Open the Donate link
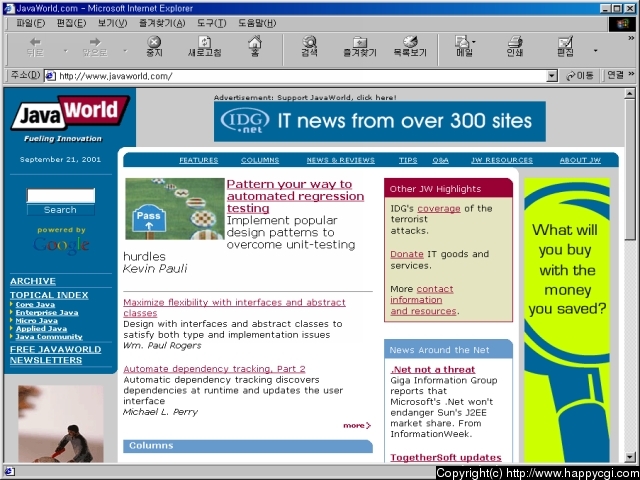Viewport: 640px width, 480px height. 407,254
